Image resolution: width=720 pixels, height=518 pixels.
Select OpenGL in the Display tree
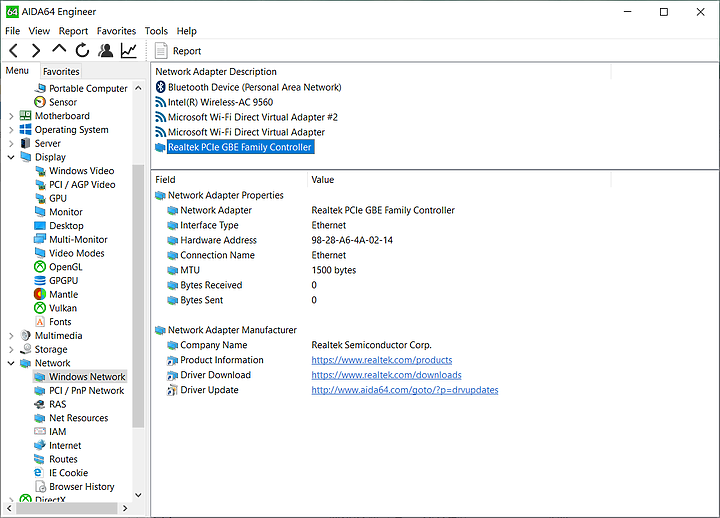[x=65, y=267]
